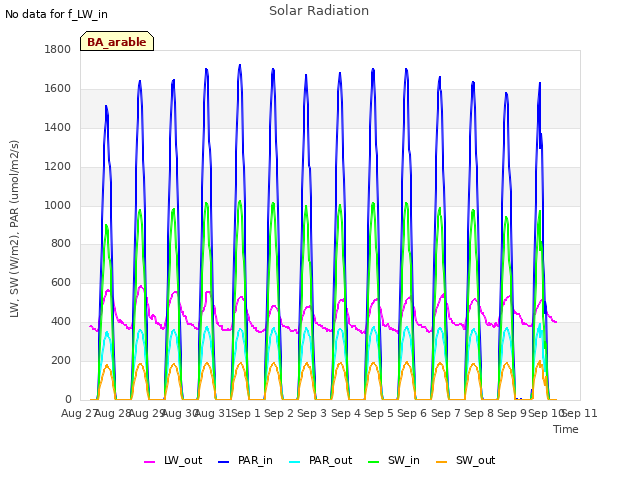Click the 200 y-axis tick label
640x480 pixels.
point(61,361)
